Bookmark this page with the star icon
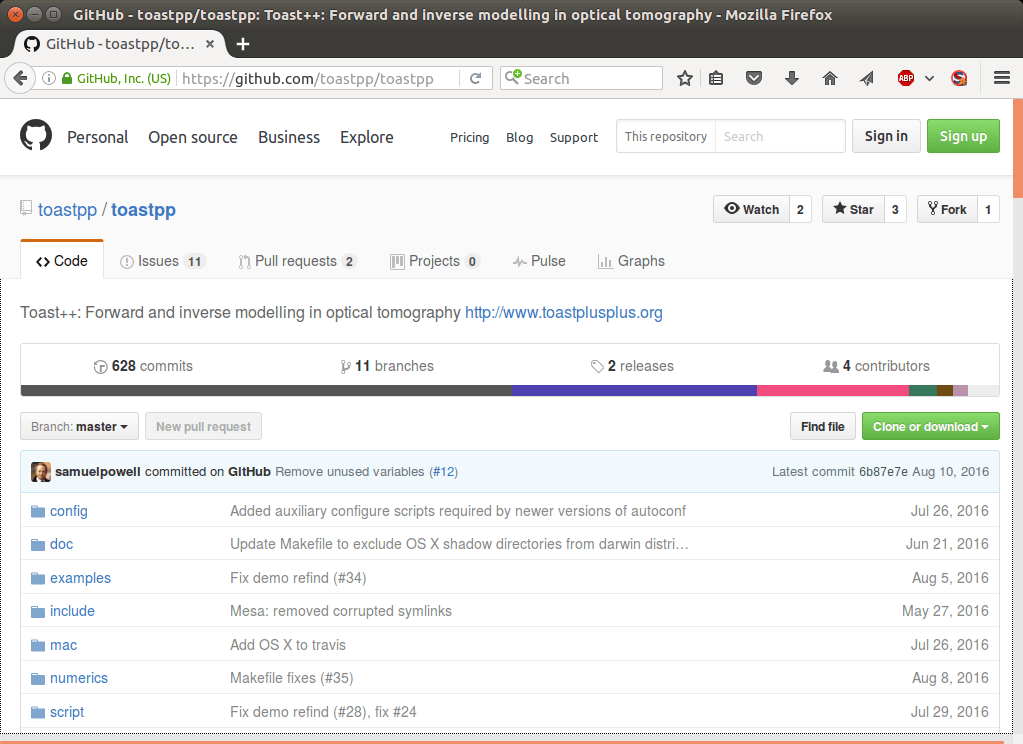This screenshot has width=1023, height=744. pyautogui.click(x=684, y=78)
